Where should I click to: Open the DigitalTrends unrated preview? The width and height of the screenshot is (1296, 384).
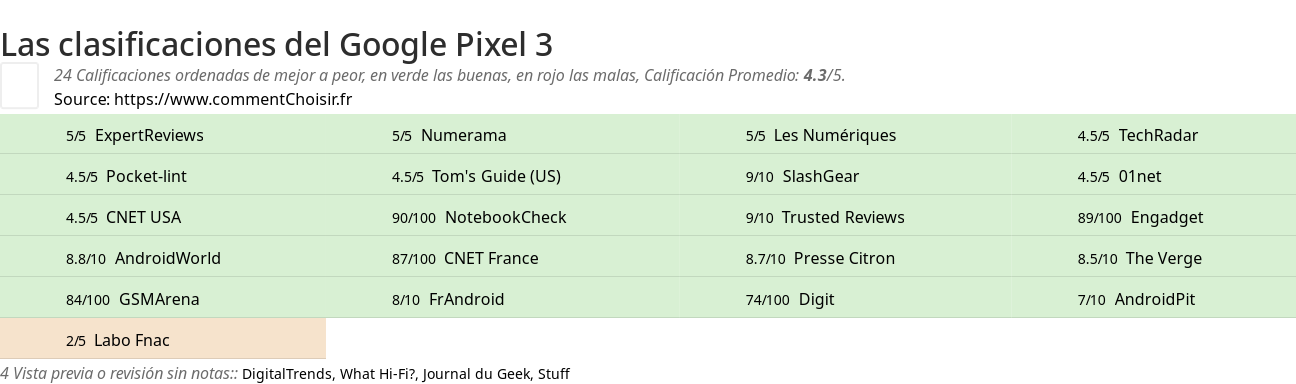coord(287,374)
